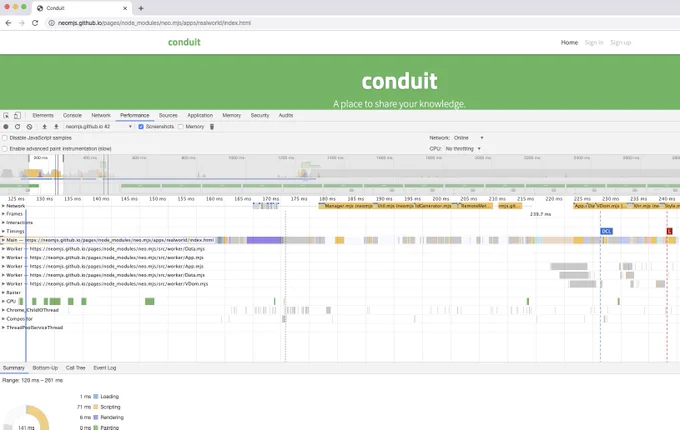Click the site information icon in address bar
Screen dimensions: 680x430
51,23
